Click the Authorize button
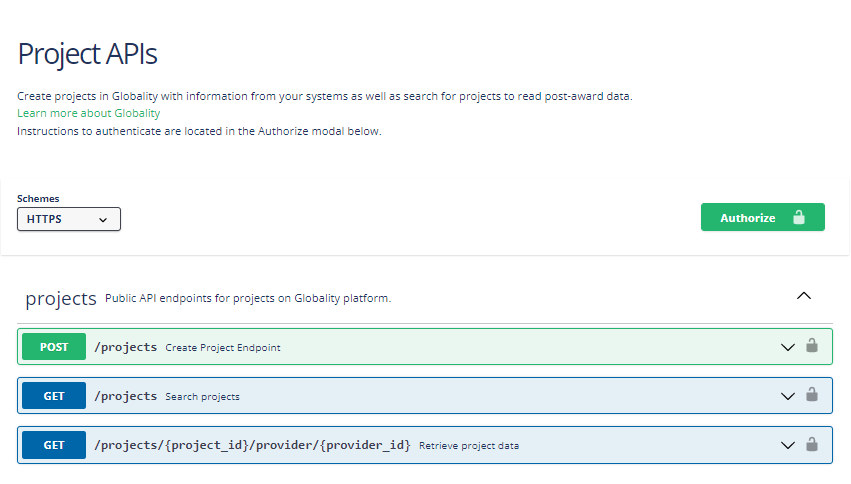The height and width of the screenshot is (484, 851). point(763,217)
